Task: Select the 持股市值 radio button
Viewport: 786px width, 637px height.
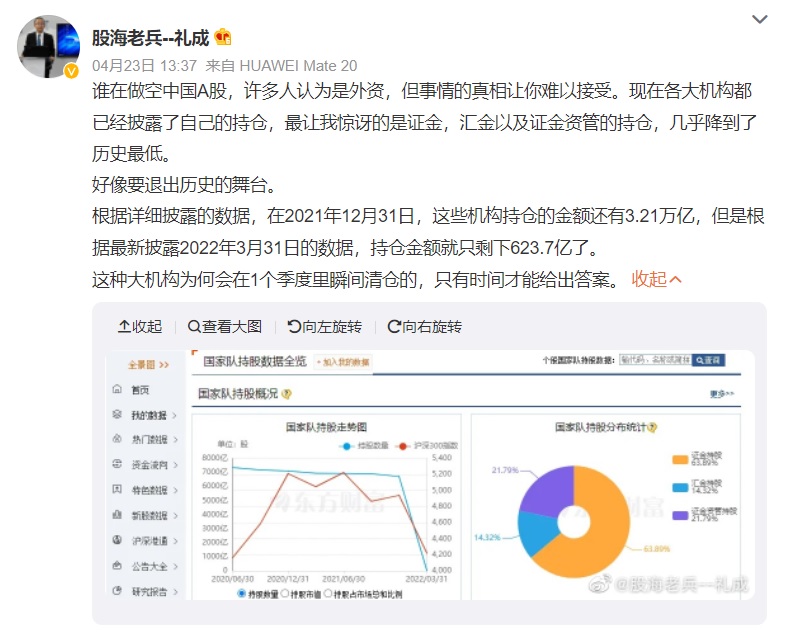Action: [285, 593]
